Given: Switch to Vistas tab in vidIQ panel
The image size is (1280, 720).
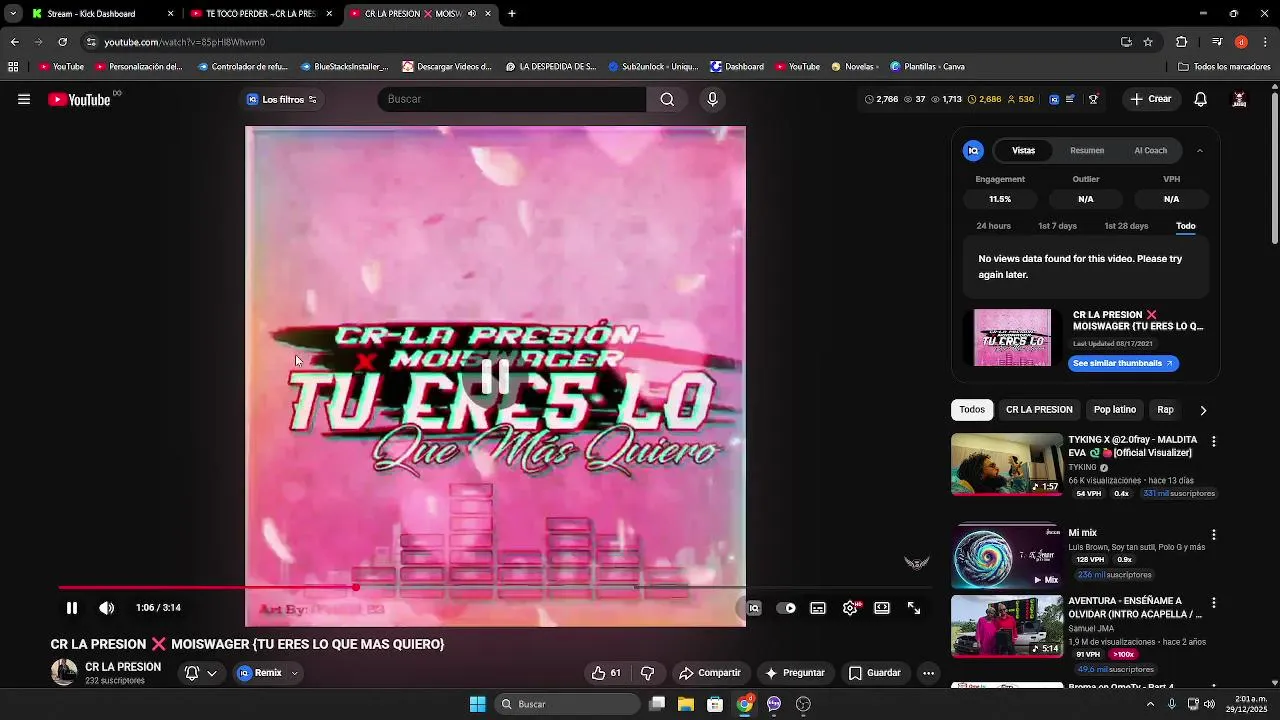Looking at the screenshot, I should tap(1023, 150).
